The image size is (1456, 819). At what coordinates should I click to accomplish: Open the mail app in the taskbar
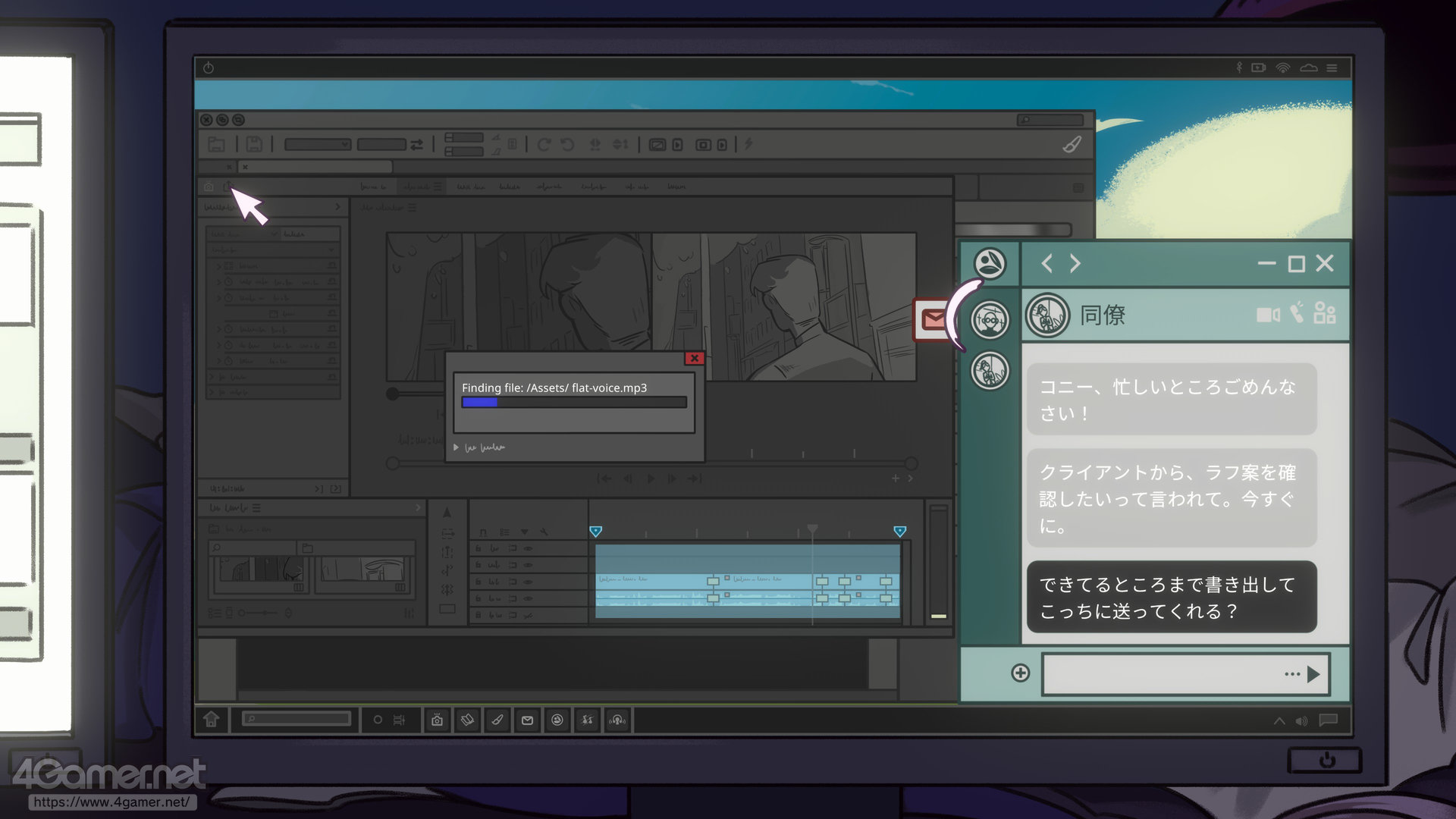coord(527,720)
